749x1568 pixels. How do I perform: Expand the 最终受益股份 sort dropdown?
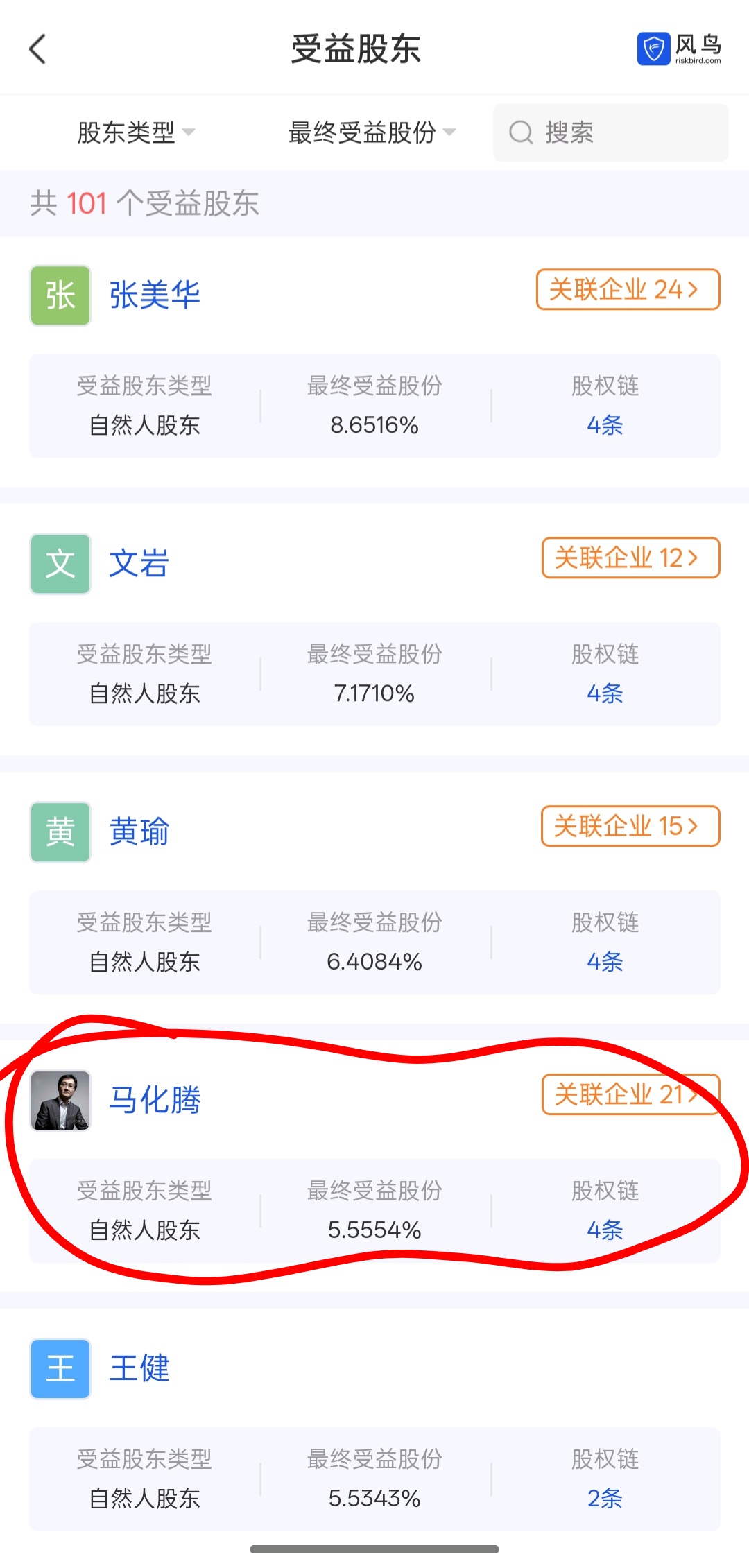click(x=372, y=132)
